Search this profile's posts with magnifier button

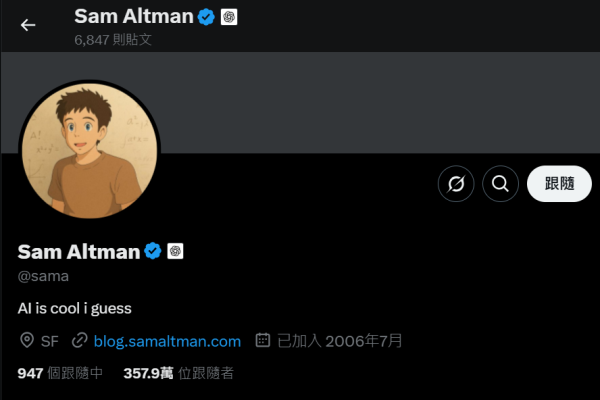pyautogui.click(x=500, y=183)
